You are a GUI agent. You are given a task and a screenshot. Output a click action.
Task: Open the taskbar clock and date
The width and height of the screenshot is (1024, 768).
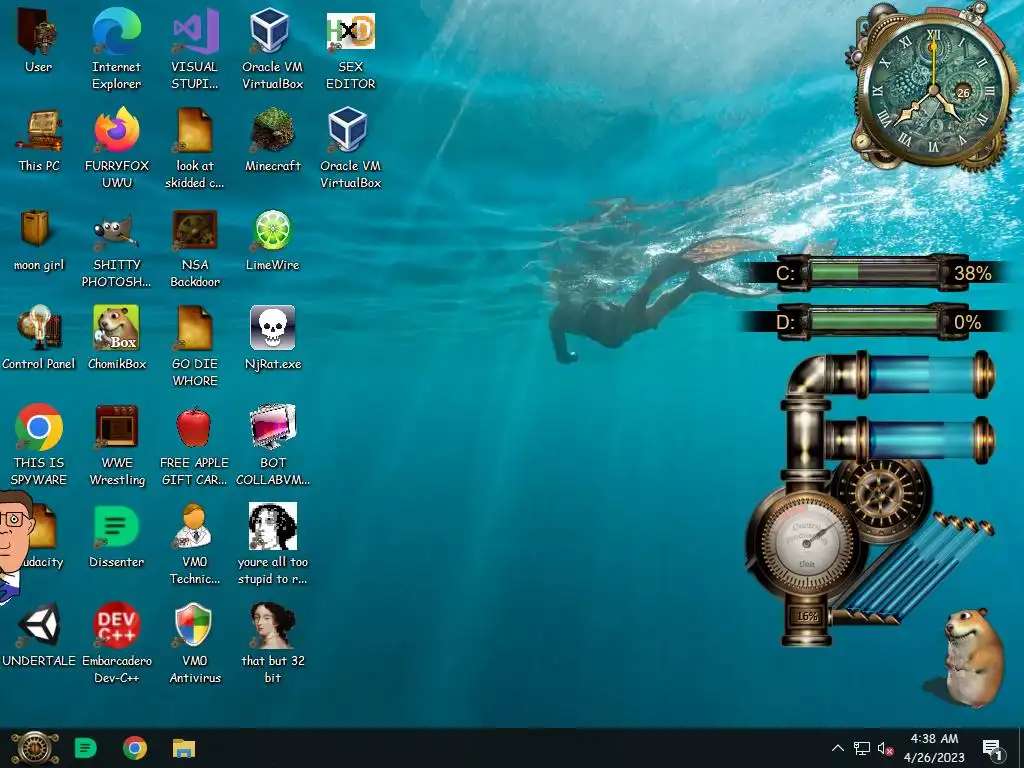[935, 748]
